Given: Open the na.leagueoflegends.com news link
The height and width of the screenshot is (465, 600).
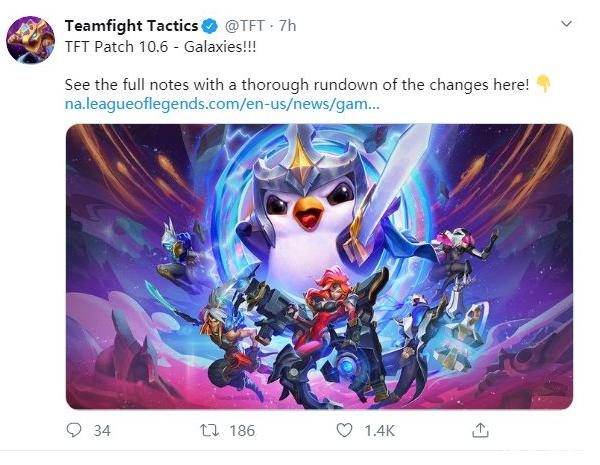Looking at the screenshot, I should pos(222,103).
